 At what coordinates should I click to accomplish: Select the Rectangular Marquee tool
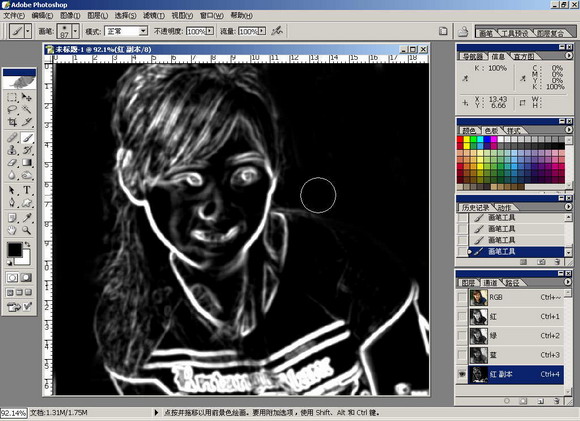pos(12,97)
